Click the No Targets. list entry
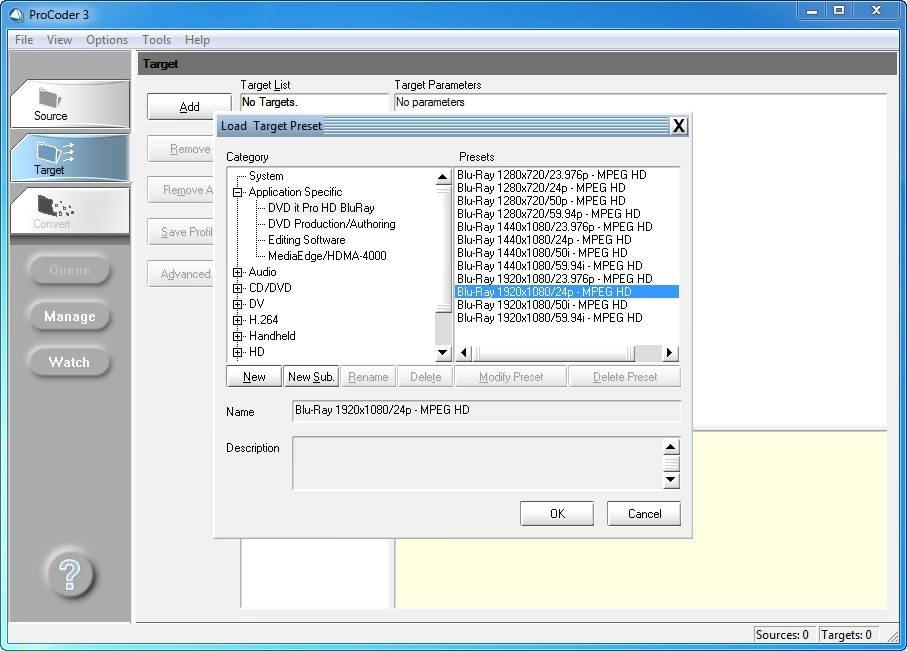This screenshot has width=907, height=651. 270,102
